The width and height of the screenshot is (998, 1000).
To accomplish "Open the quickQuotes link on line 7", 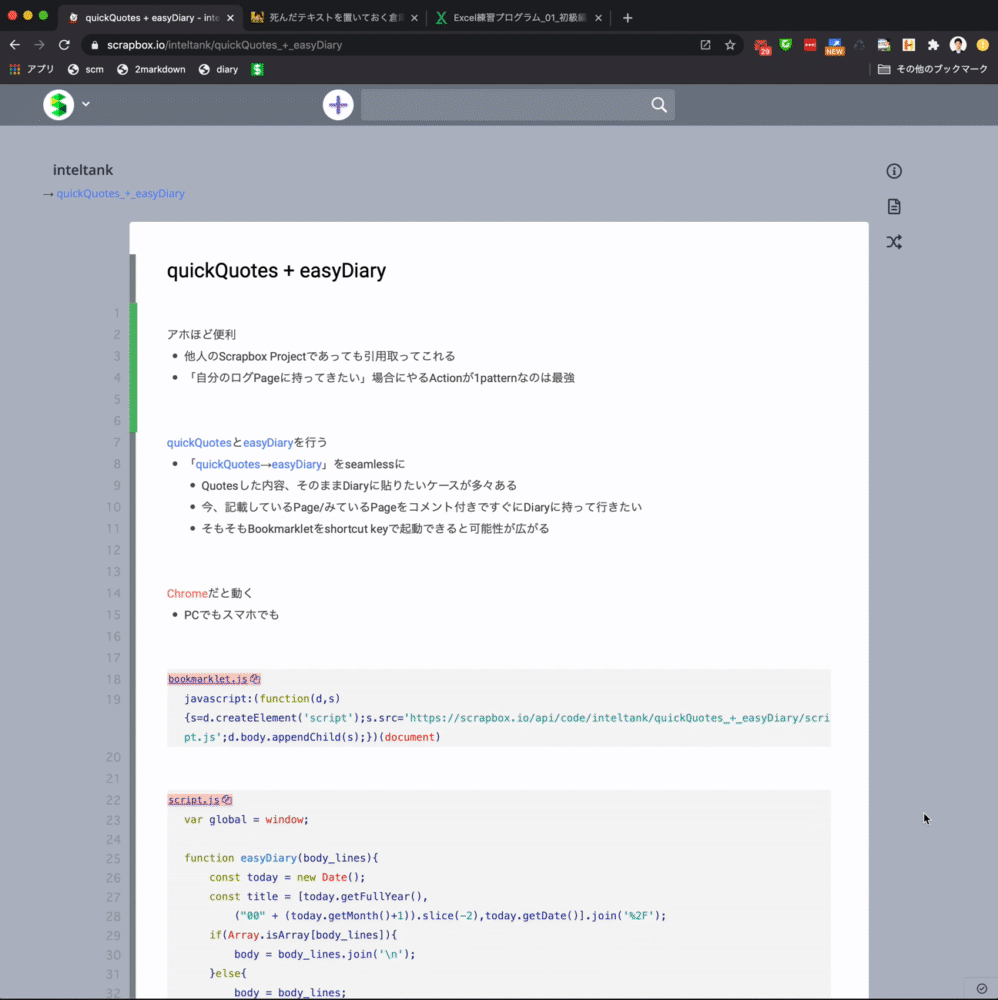I will pyautogui.click(x=199, y=442).
